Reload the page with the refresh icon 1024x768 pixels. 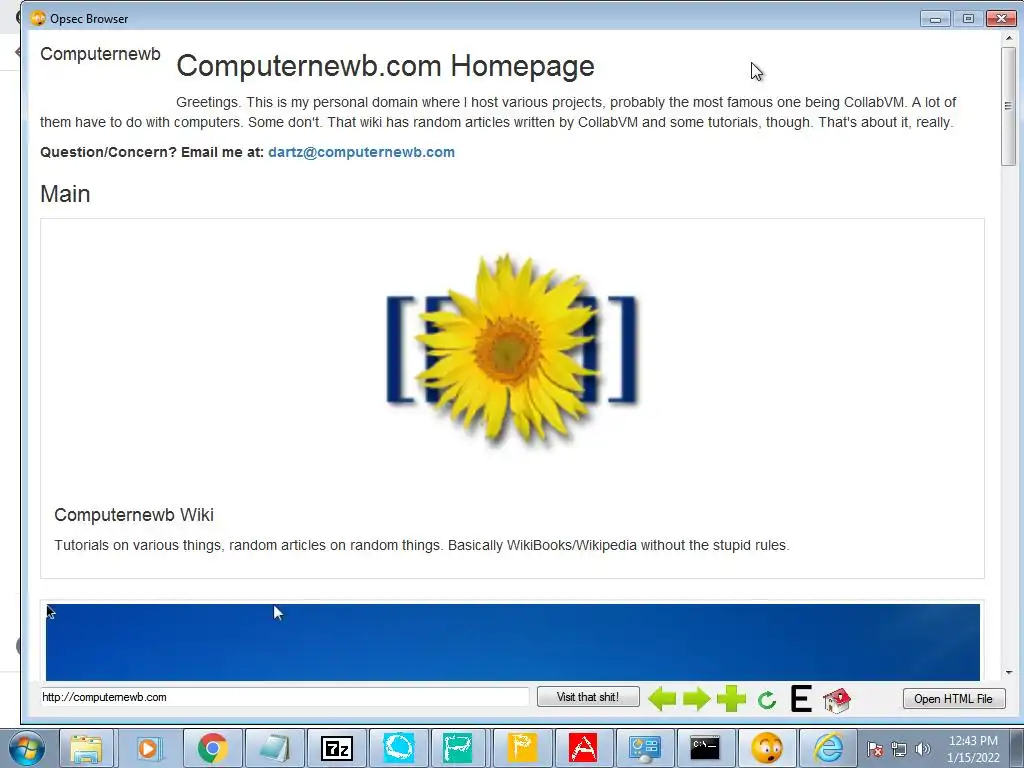tap(767, 700)
